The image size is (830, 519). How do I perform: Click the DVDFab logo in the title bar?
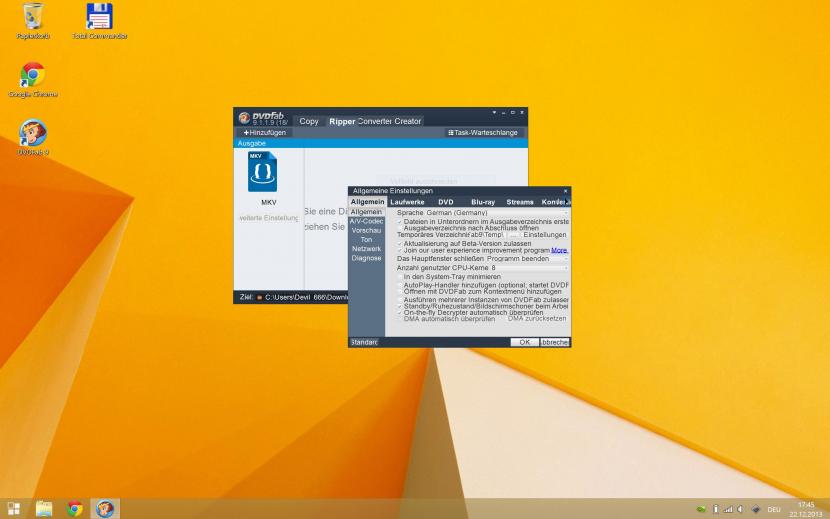pos(244,118)
